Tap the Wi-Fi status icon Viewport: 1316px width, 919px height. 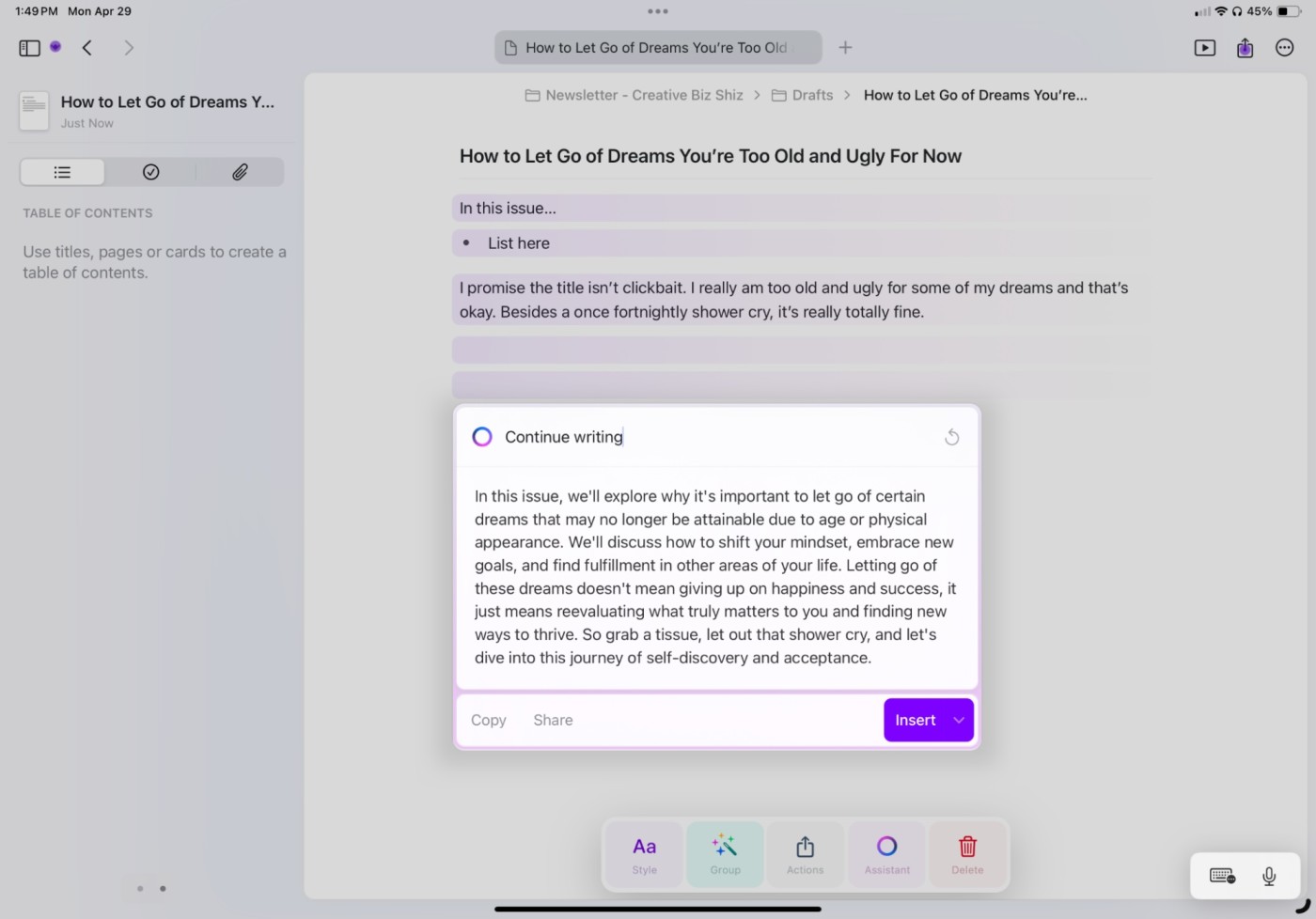coord(1221,11)
